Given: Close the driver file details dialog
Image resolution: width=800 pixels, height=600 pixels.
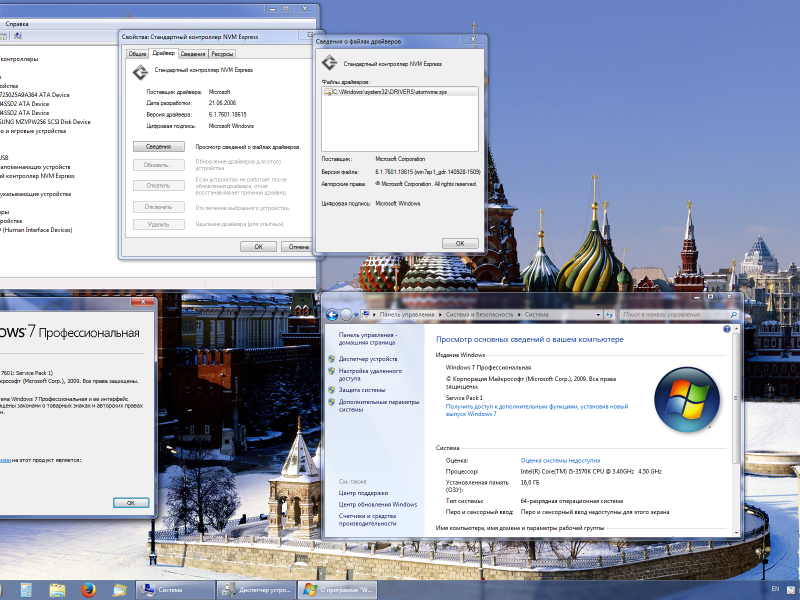Looking at the screenshot, I should [473, 39].
